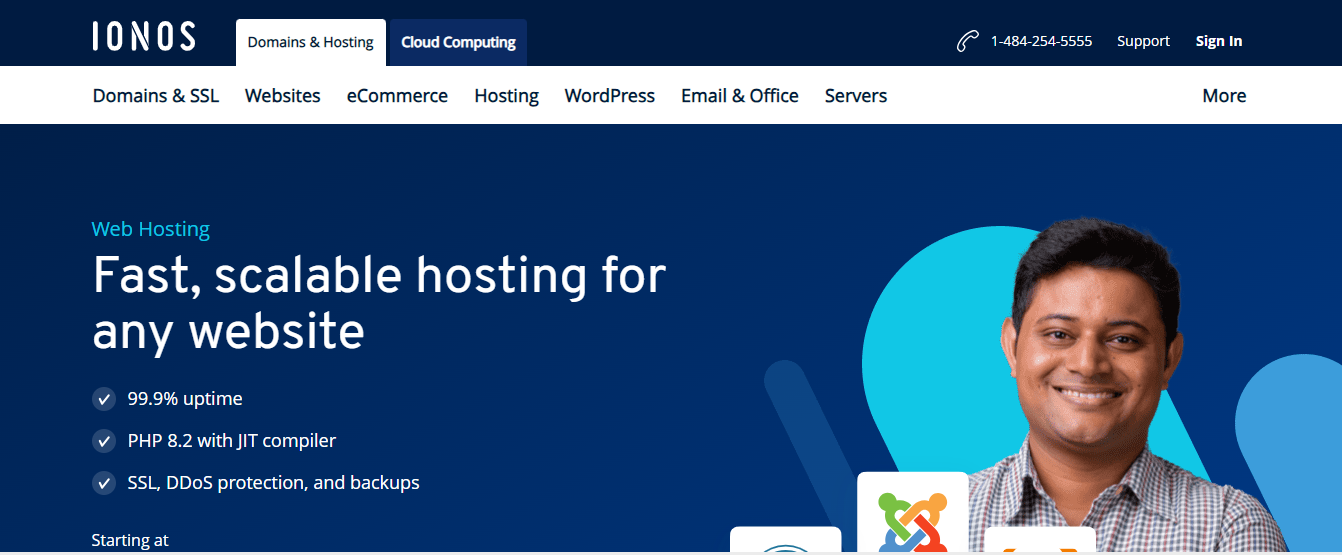Expand the Email & Office menu
Screen dimensions: 1342x555
pyautogui.click(x=739, y=96)
